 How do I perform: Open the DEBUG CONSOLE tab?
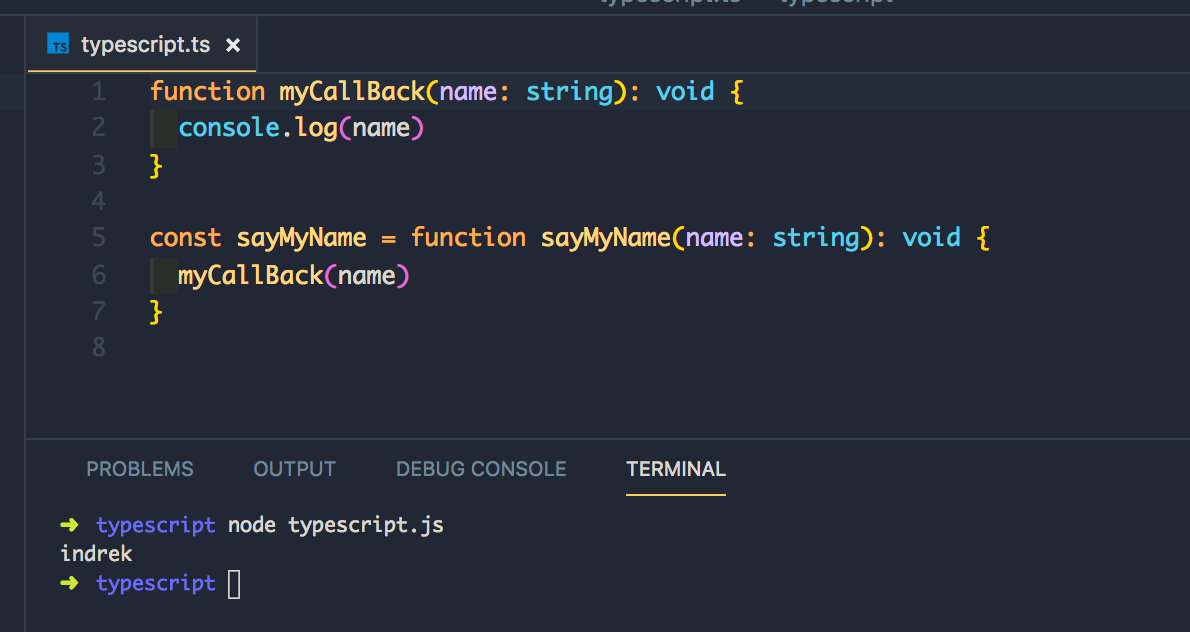click(x=481, y=469)
